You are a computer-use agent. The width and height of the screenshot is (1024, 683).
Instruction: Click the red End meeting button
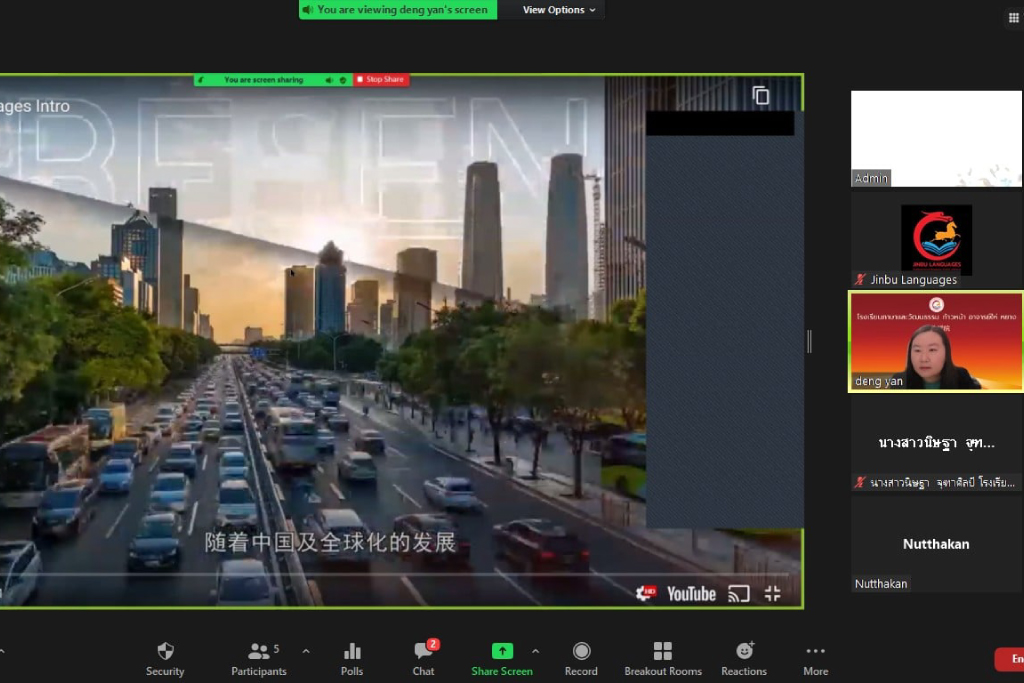pyautogui.click(x=1010, y=659)
